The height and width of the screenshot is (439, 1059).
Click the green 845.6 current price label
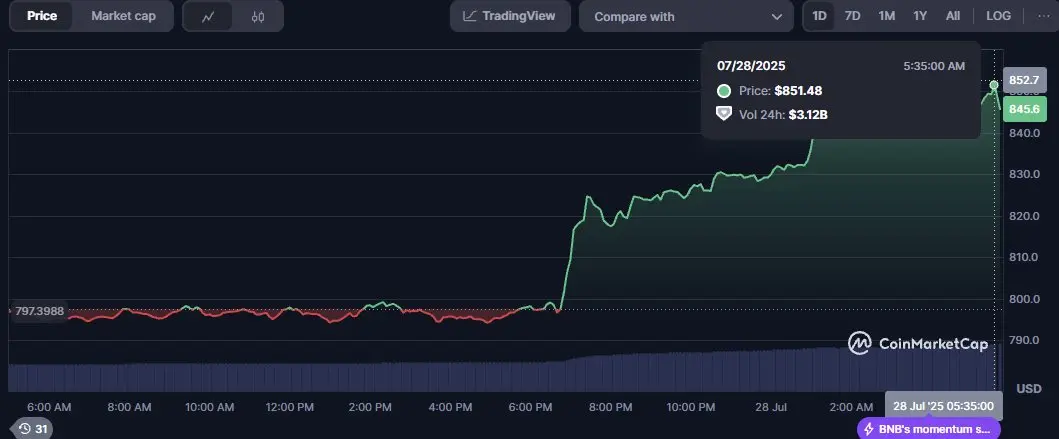[x=1024, y=109]
